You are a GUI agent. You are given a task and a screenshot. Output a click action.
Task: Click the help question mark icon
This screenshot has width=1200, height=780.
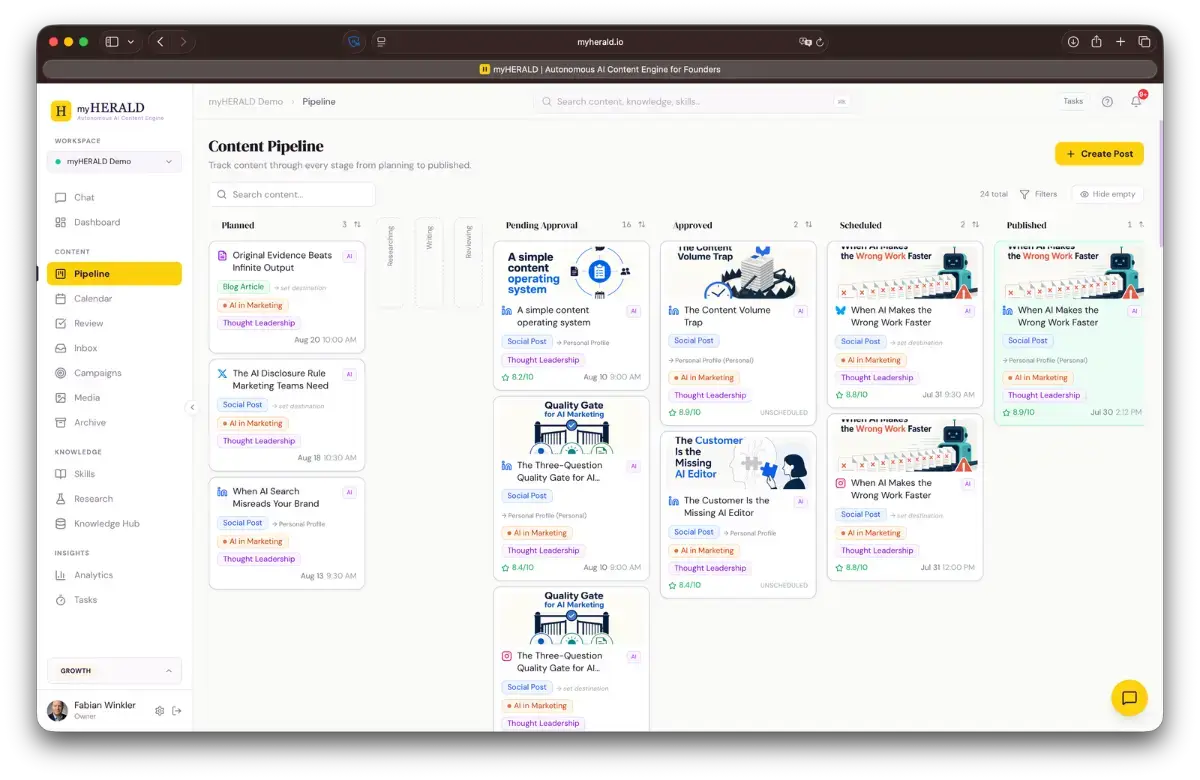[1107, 101]
